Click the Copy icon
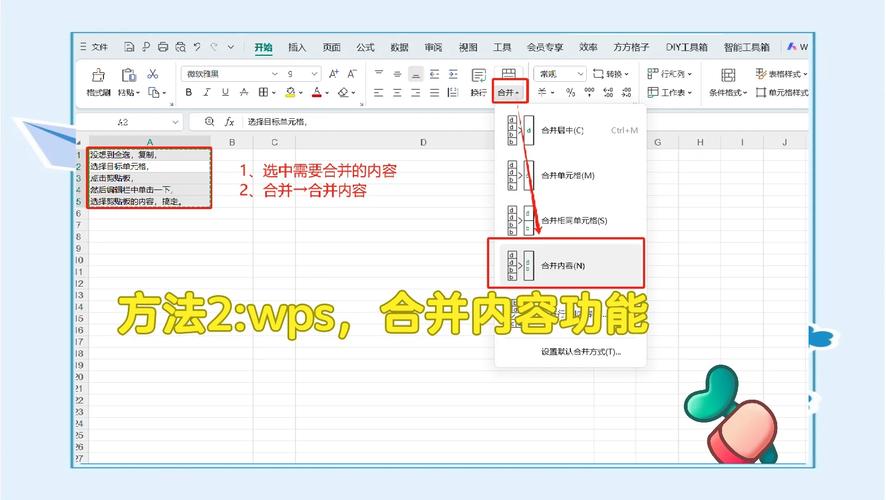Image resolution: width=886 pixels, height=500 pixels. point(154,92)
